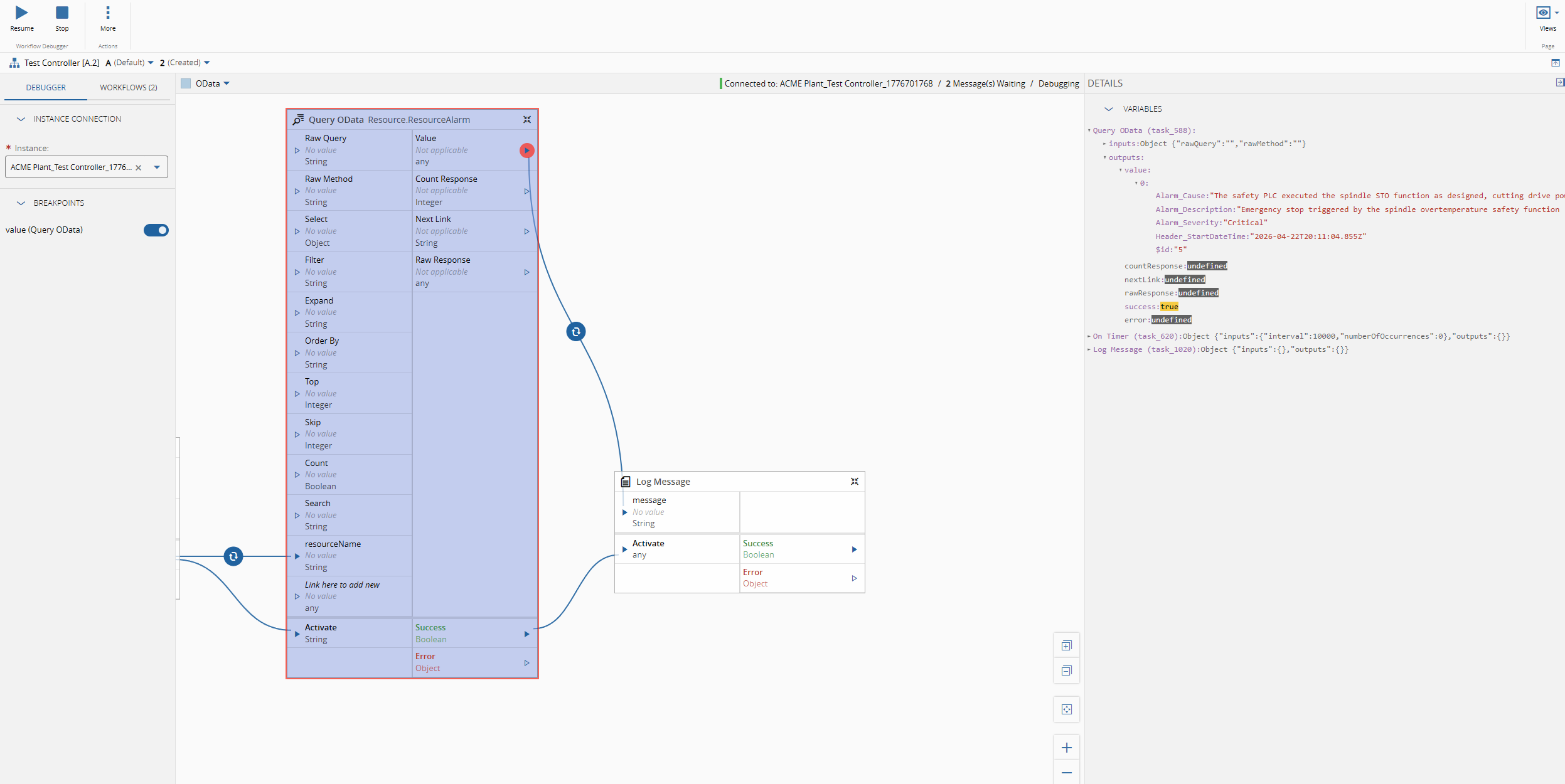
Task: Collapse the Query OData node header
Action: point(527,119)
